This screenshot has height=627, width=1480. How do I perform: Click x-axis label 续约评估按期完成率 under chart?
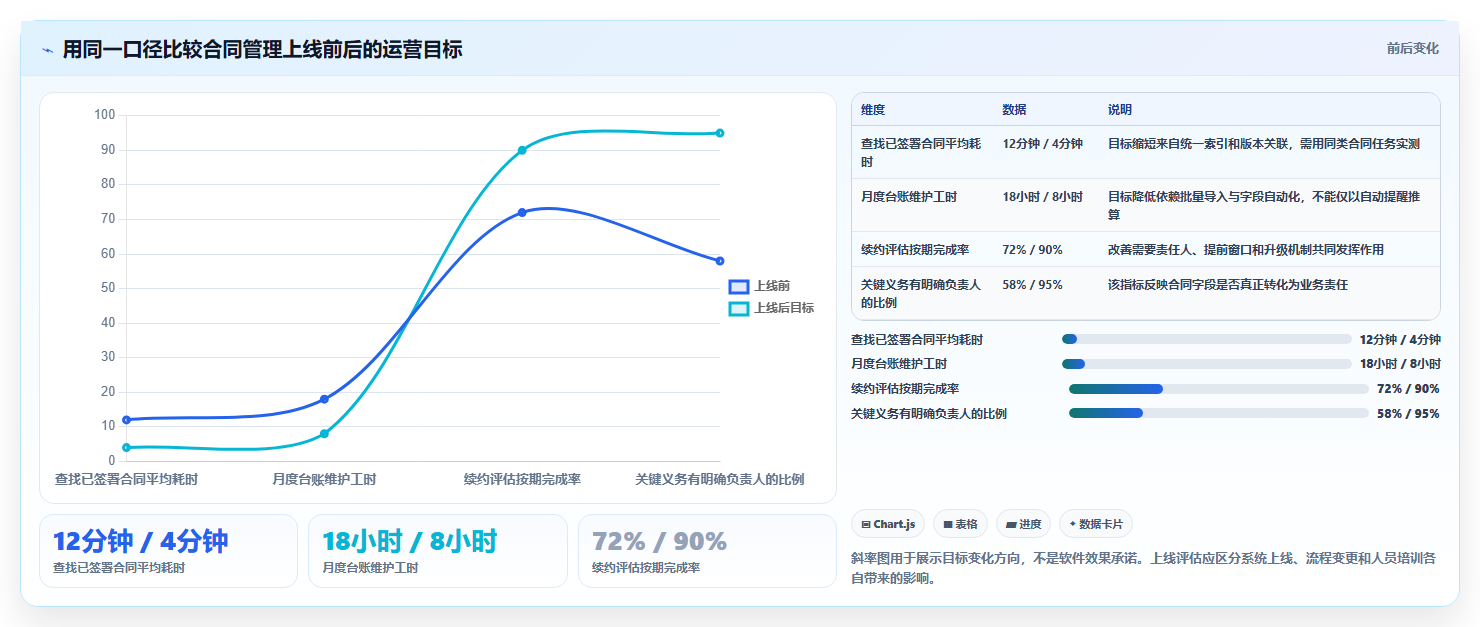[x=522, y=479]
